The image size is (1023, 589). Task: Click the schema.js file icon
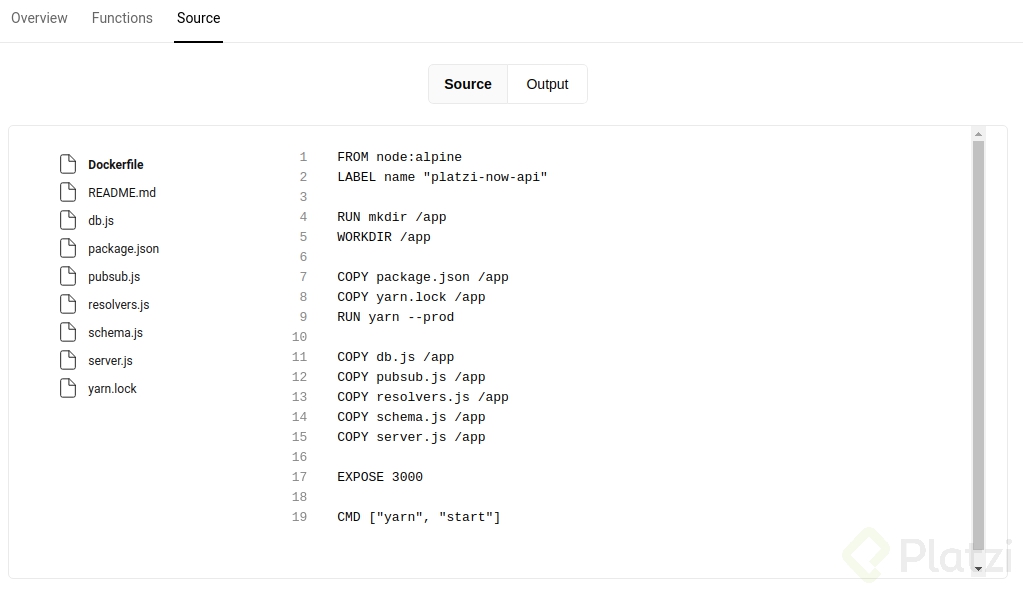point(68,331)
